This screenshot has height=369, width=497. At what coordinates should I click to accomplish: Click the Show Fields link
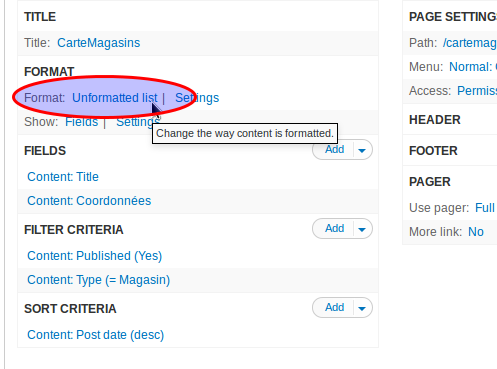82,122
